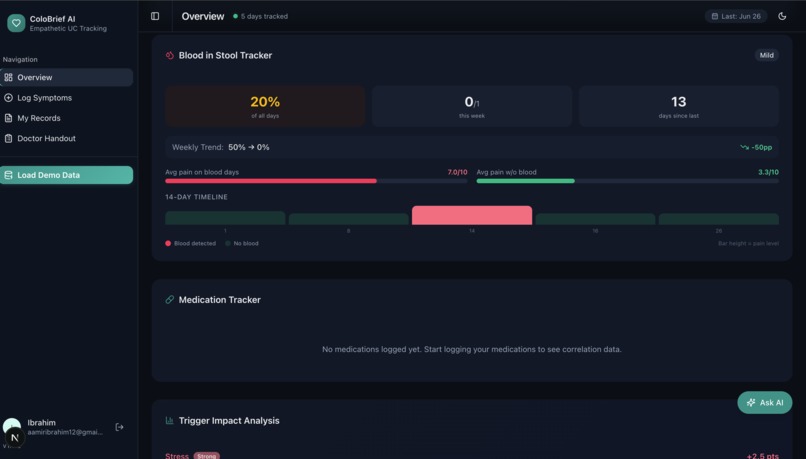Click the Stress trigger label
This screenshot has width=806, height=459.
point(177,456)
